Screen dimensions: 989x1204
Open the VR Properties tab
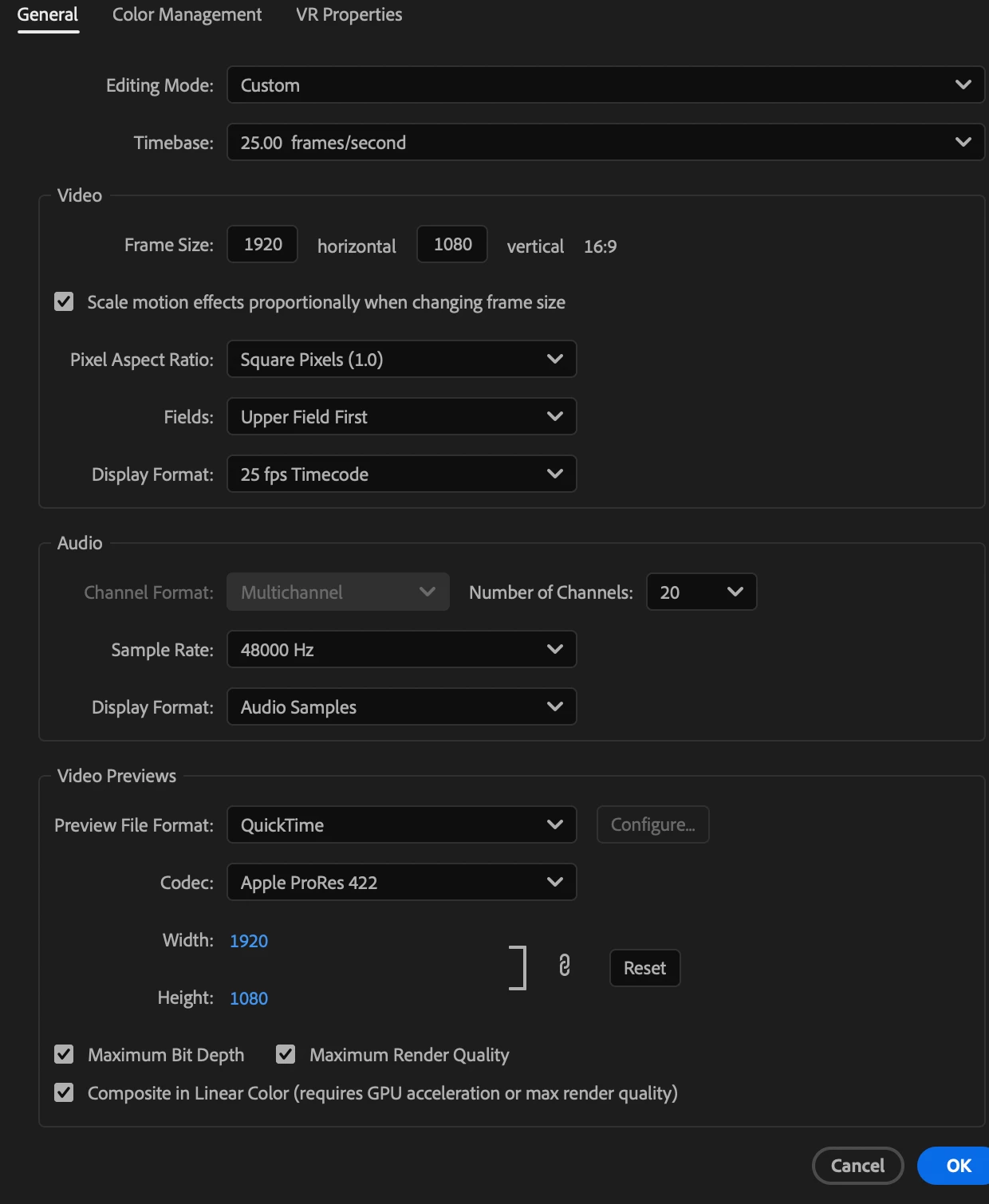tap(349, 15)
